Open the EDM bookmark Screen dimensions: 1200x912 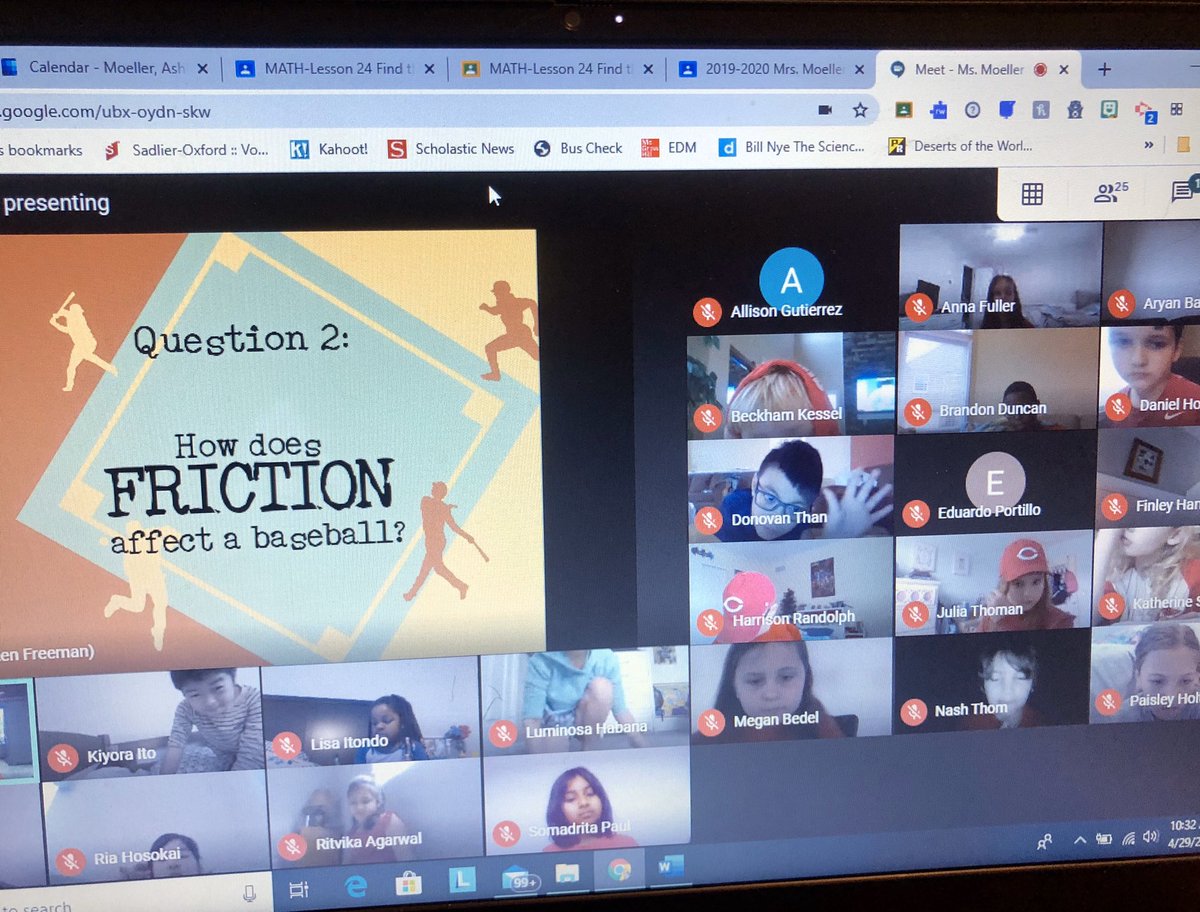[x=668, y=147]
